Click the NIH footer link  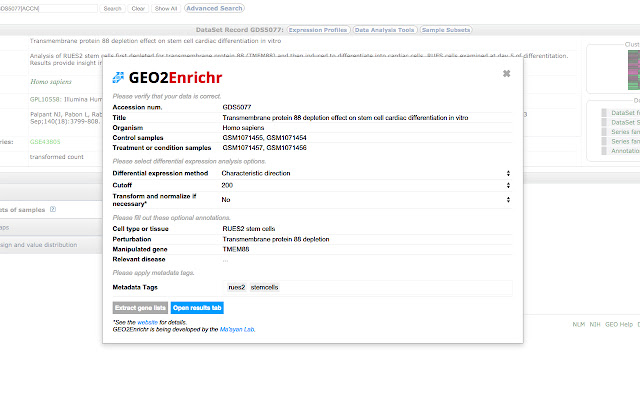coord(595,324)
